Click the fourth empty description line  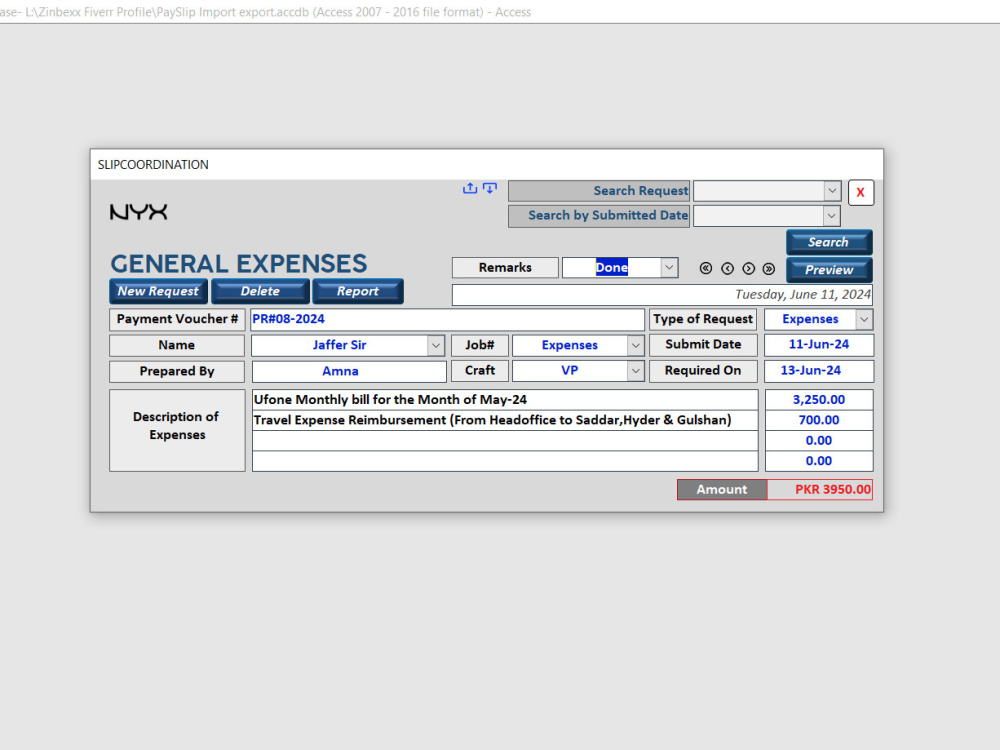click(x=505, y=461)
